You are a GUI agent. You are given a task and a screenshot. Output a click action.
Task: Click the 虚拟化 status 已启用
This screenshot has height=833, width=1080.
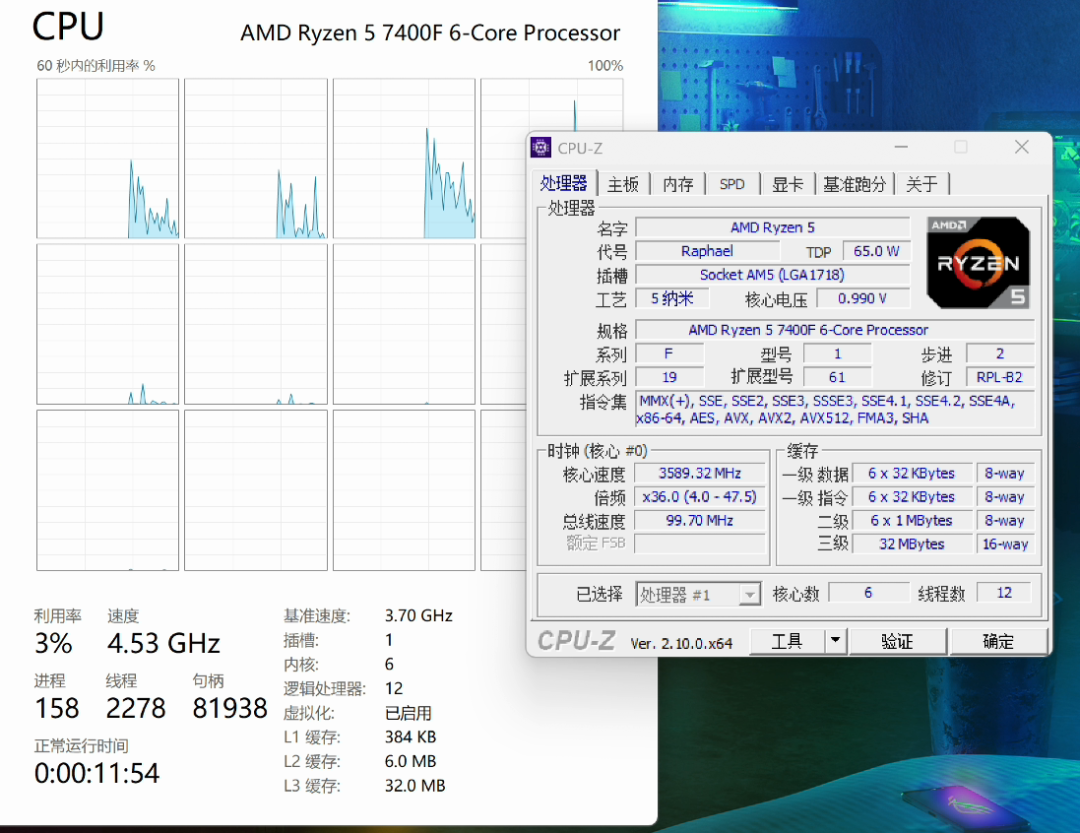coord(408,713)
